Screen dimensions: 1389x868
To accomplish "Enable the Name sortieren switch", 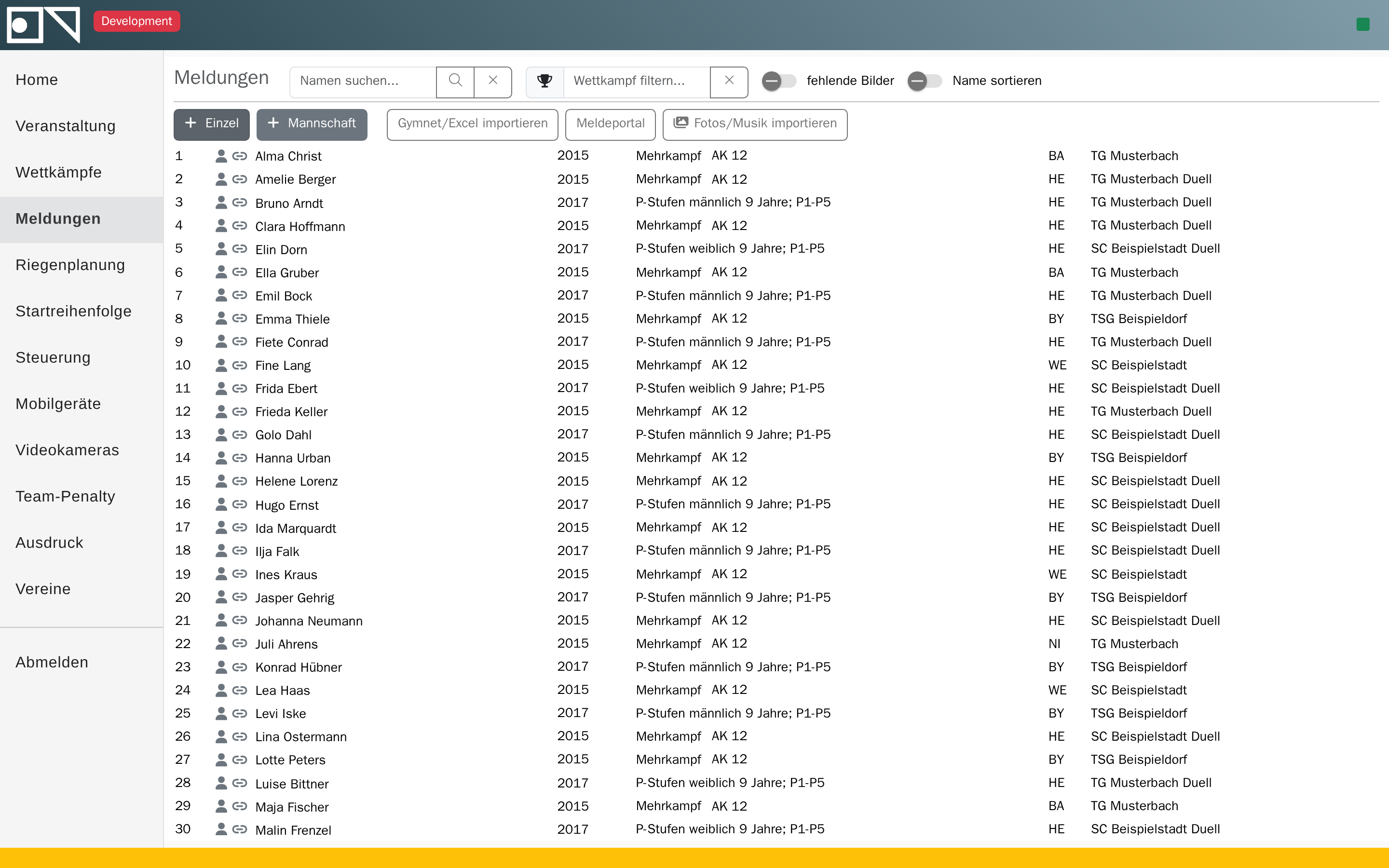I will coord(925,81).
